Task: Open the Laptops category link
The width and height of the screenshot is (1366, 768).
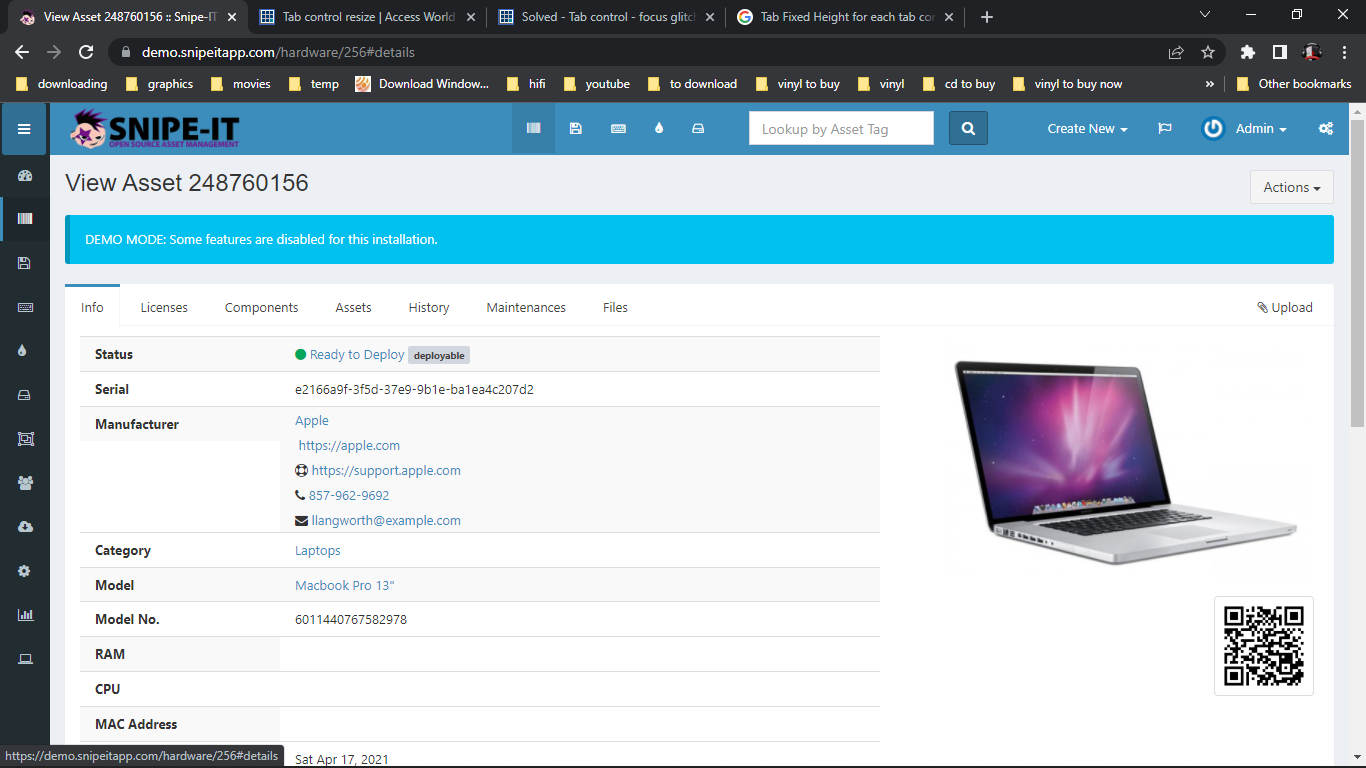Action: tap(318, 550)
